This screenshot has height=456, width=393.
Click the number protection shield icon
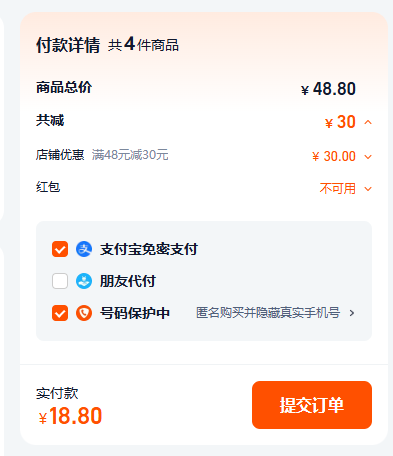point(84,313)
